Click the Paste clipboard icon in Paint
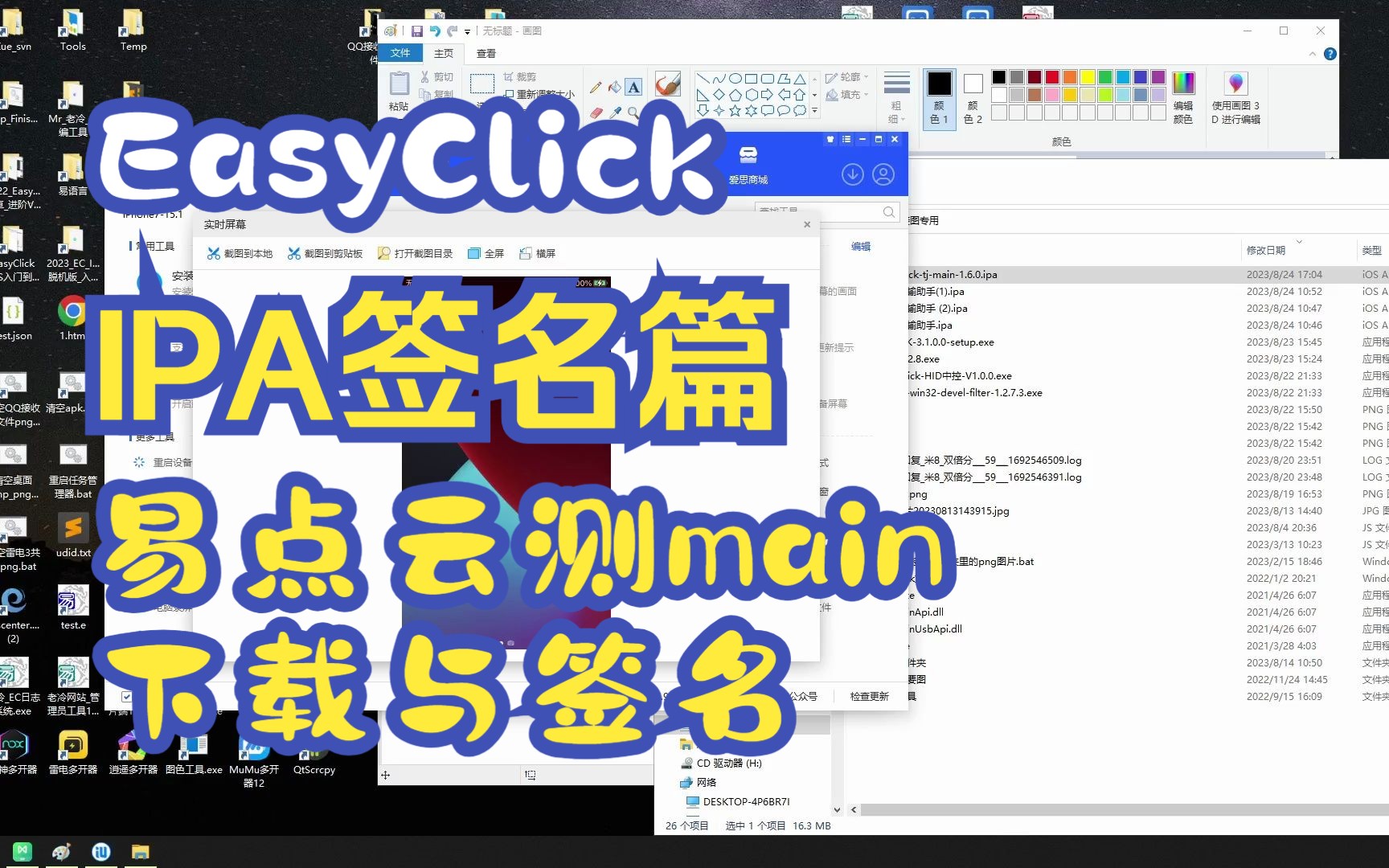This screenshot has width=1389, height=868. click(399, 84)
